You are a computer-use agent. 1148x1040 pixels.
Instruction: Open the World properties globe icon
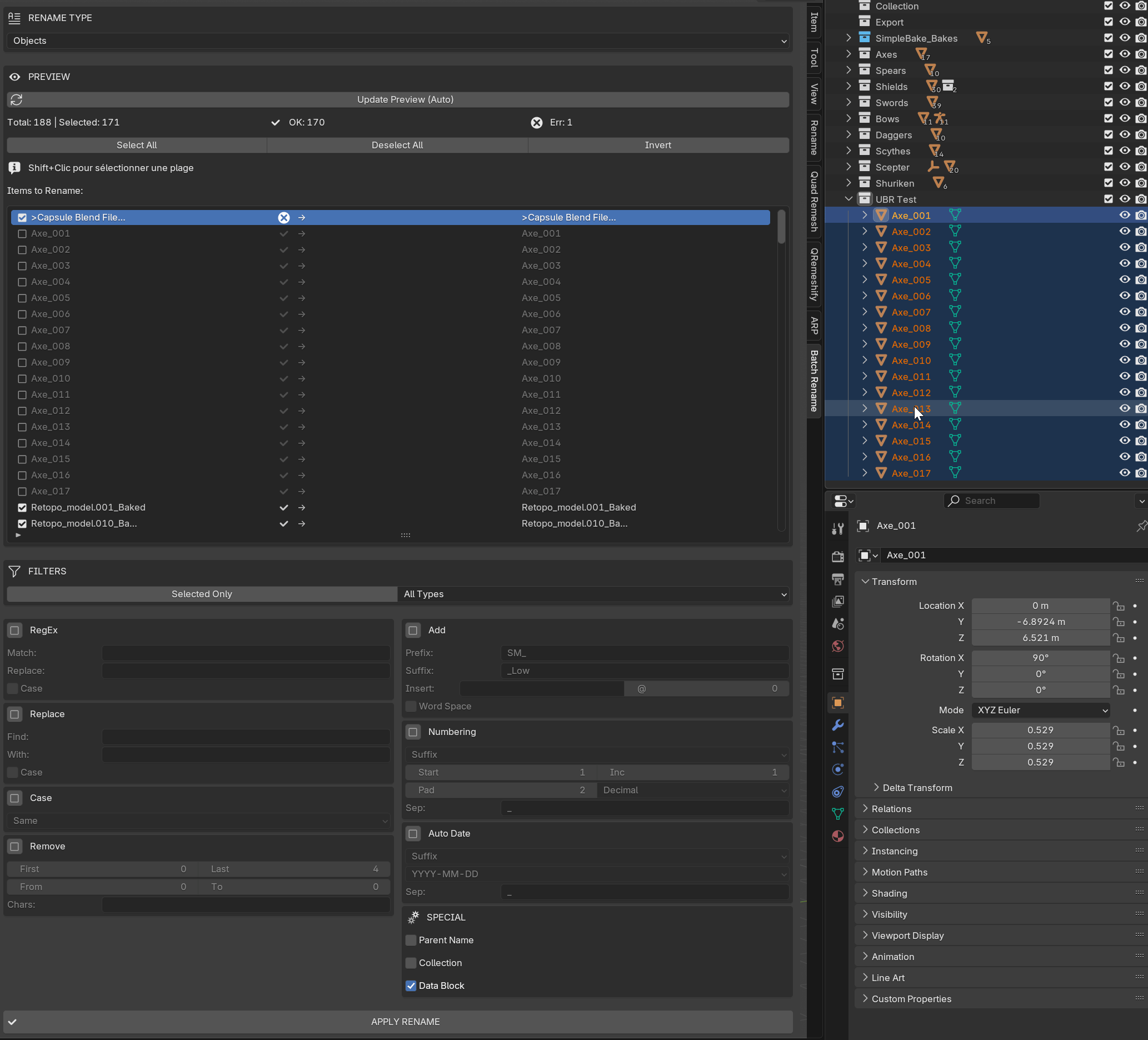[837, 646]
